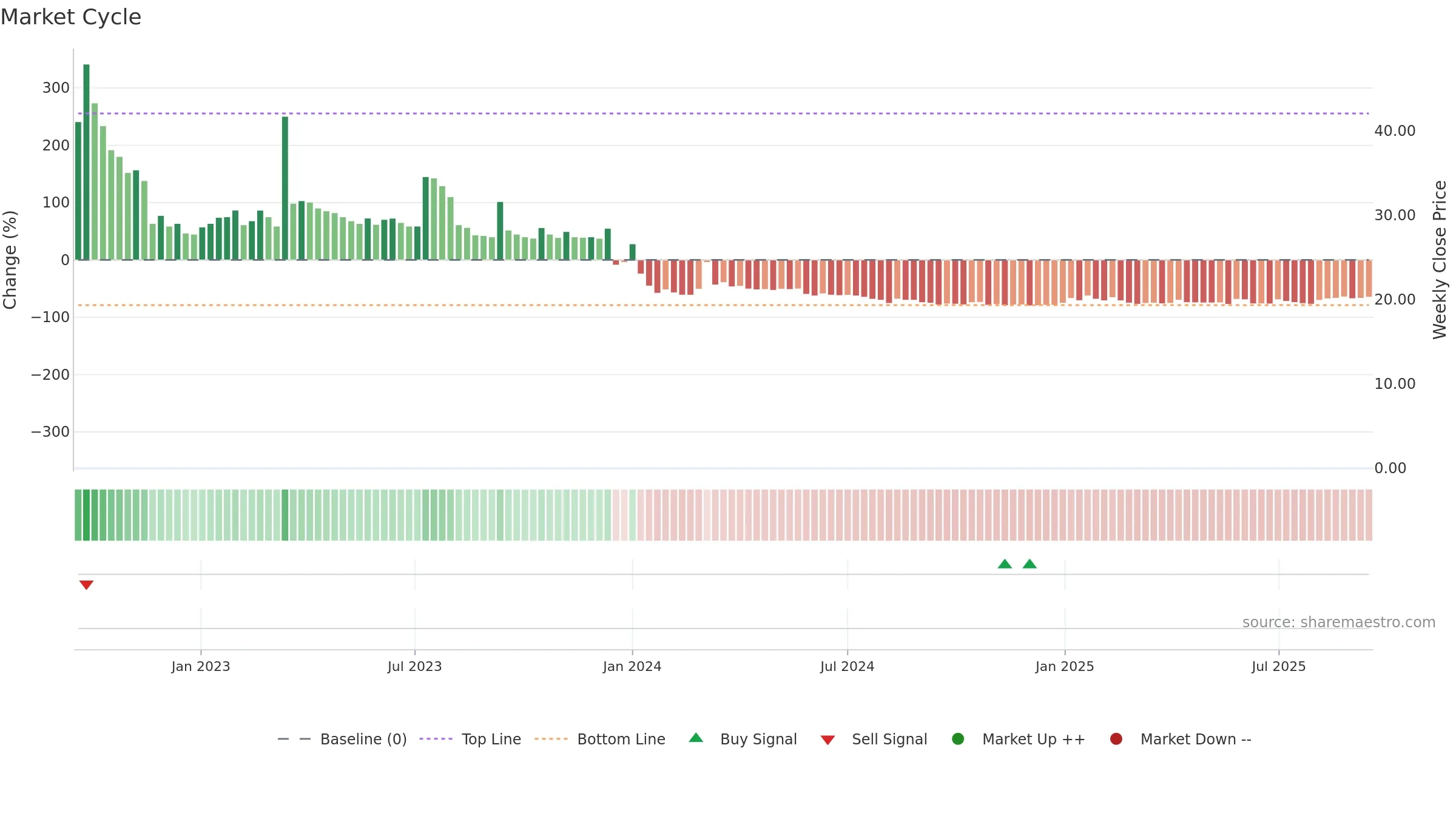Click the Jan 2025 axis label
This screenshot has width=1456, height=819.
(x=1065, y=667)
